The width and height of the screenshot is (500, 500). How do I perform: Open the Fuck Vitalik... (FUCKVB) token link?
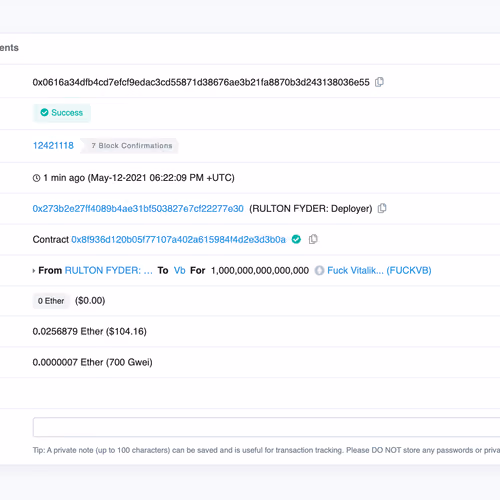pos(379,270)
